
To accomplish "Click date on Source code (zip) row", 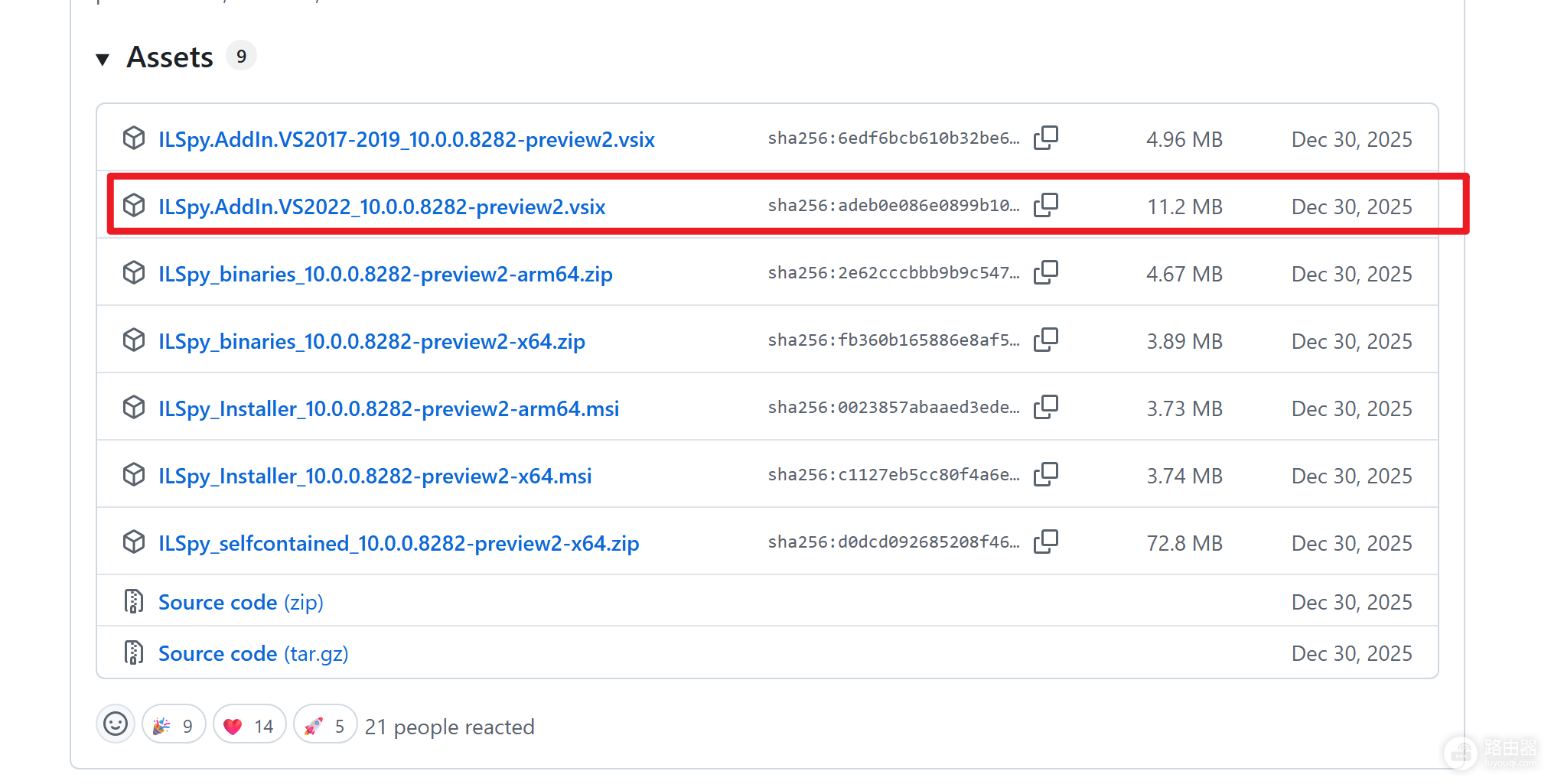I will click(x=1352, y=602).
